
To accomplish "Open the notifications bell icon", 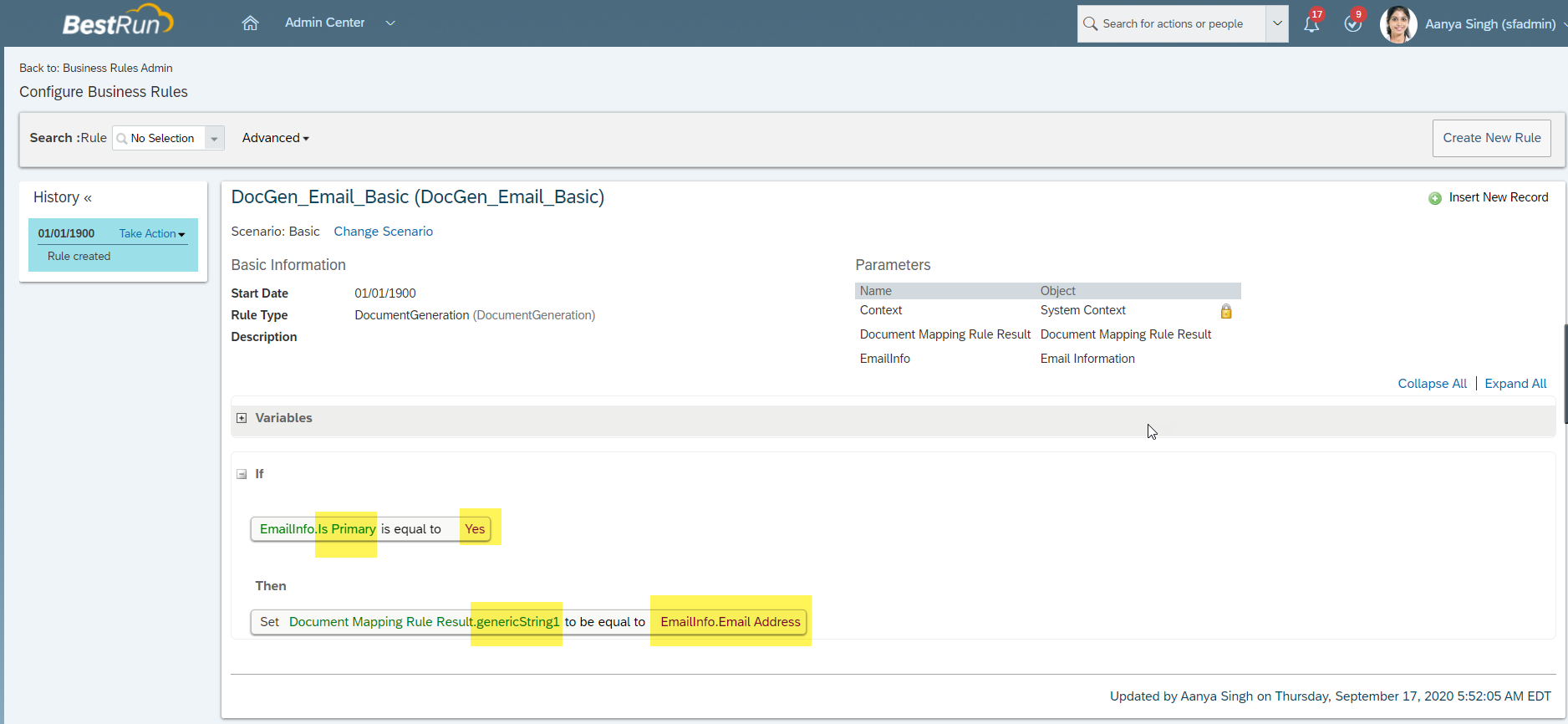I will tap(1311, 23).
